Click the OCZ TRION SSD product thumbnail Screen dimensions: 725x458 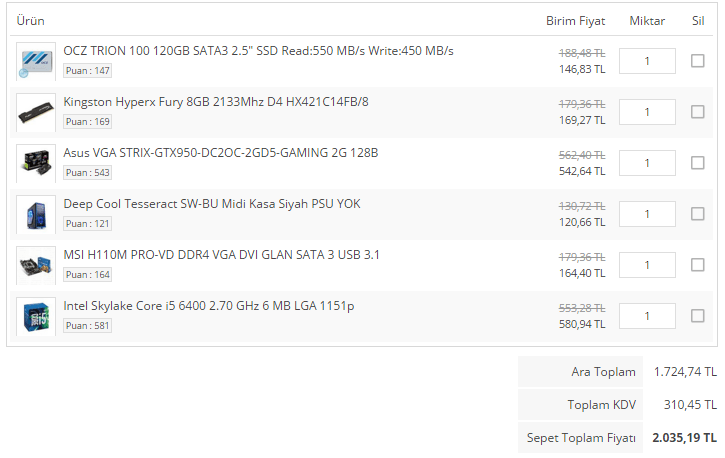tap(36, 61)
